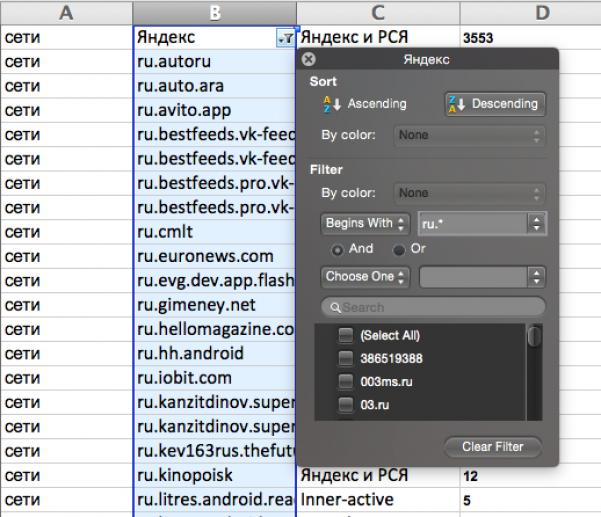Click the Clear Filter button
This screenshot has width=601, height=517.
tap(493, 447)
